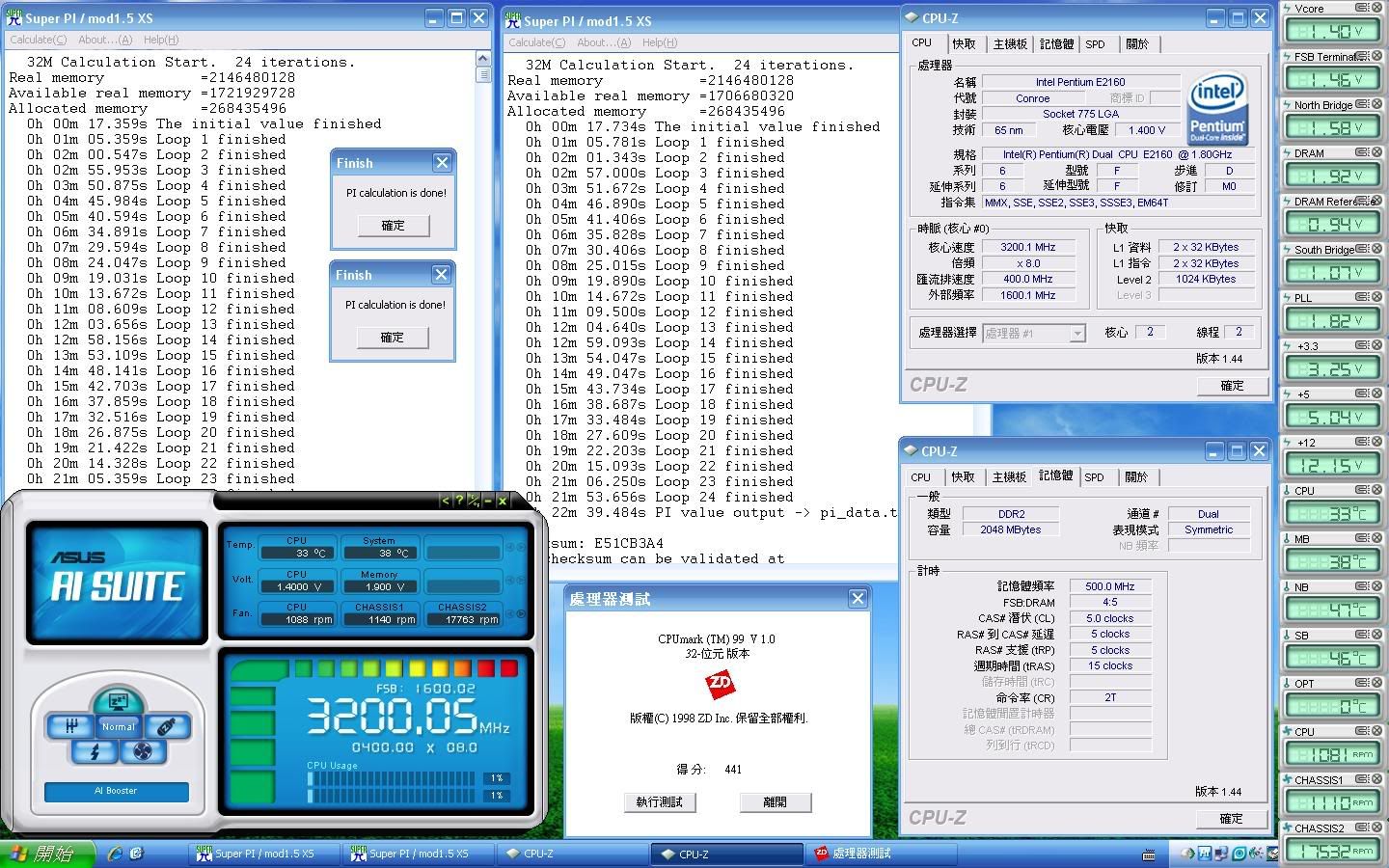Switch to first CPU-Z taskbar button
Image resolution: width=1389 pixels, height=868 pixels.
(x=573, y=854)
